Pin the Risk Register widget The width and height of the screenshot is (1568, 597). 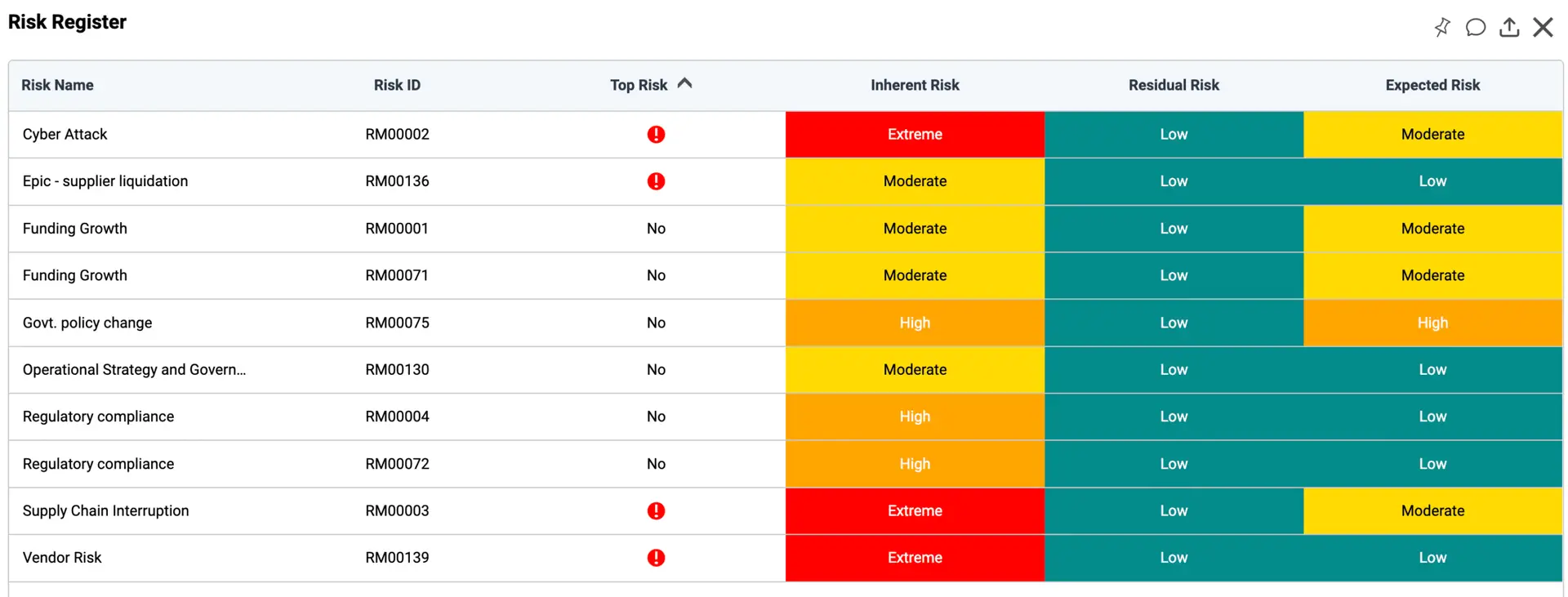coord(1442,27)
